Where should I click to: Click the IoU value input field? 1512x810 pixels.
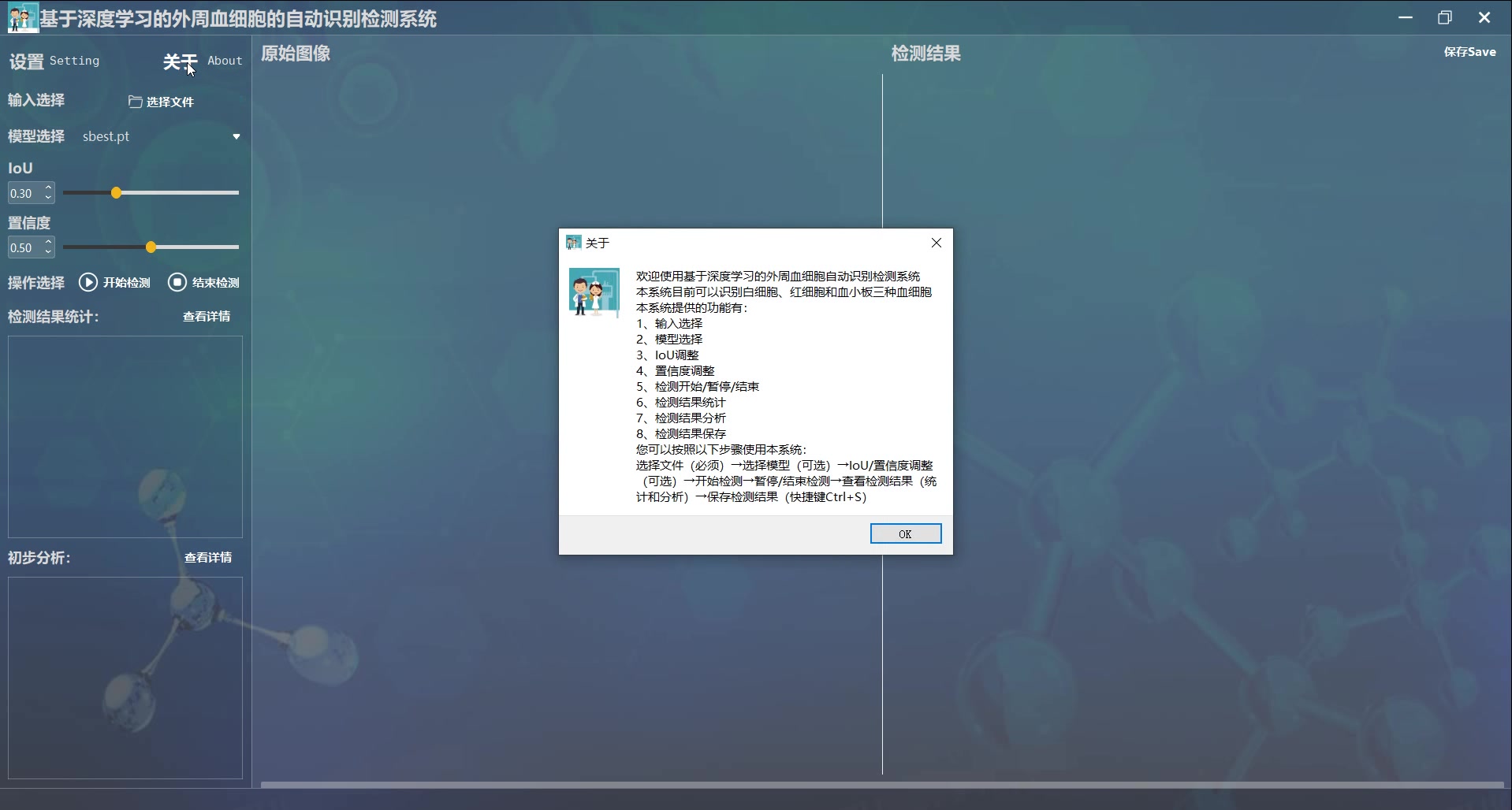coord(24,193)
